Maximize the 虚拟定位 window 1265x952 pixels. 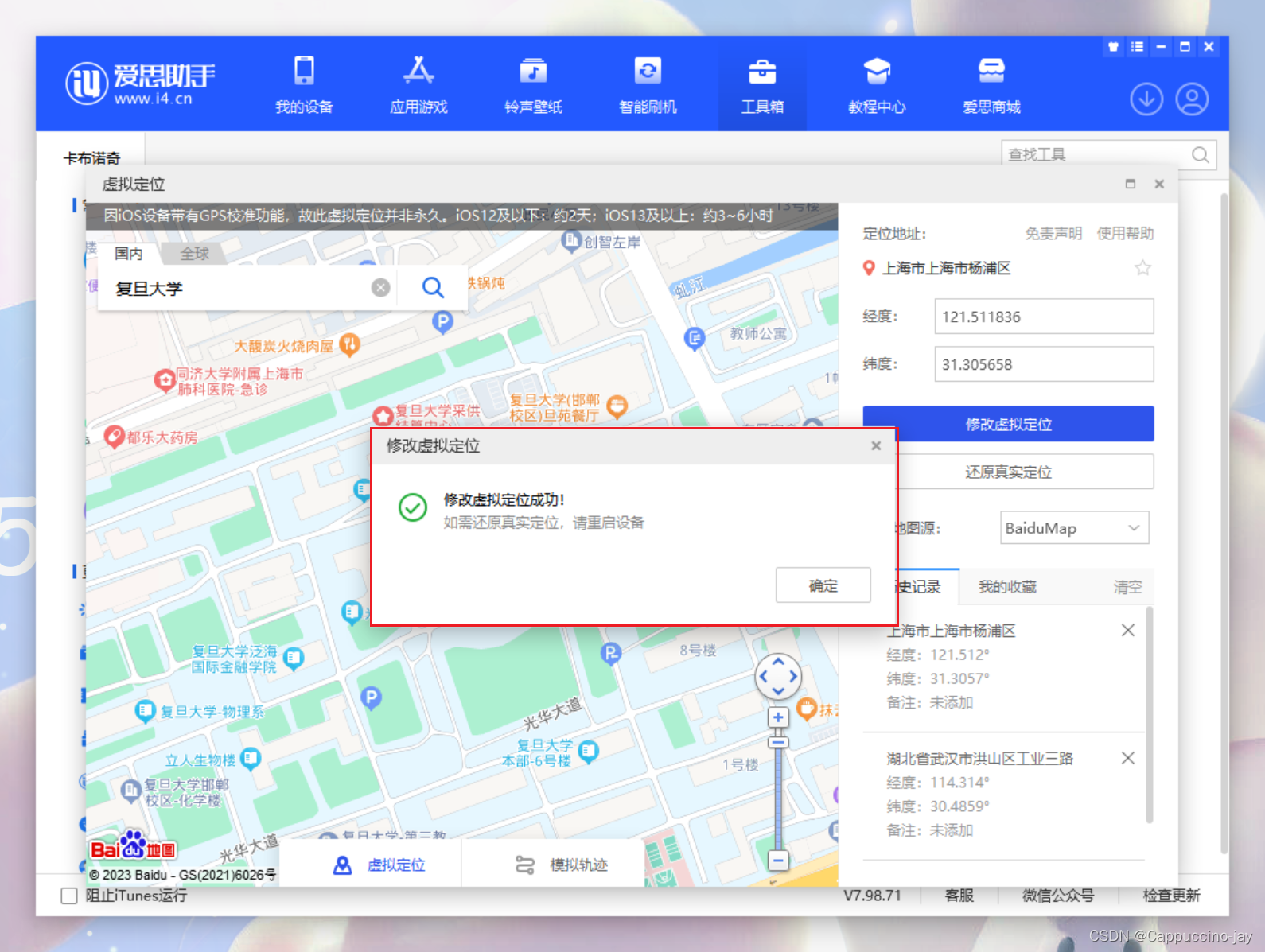(1130, 184)
